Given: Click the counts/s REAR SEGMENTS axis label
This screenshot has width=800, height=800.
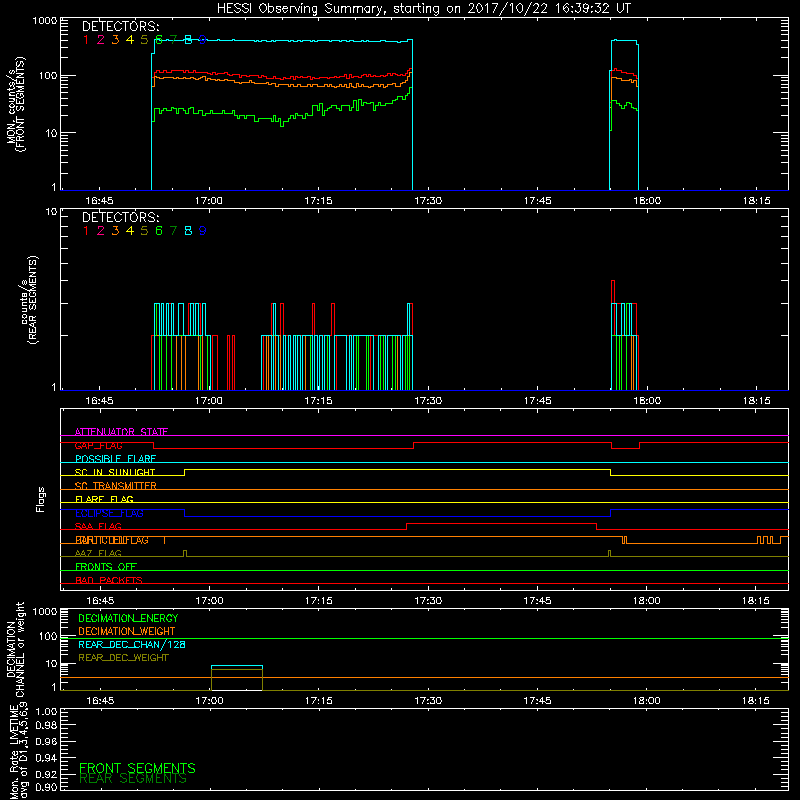Looking at the screenshot, I should (28, 300).
